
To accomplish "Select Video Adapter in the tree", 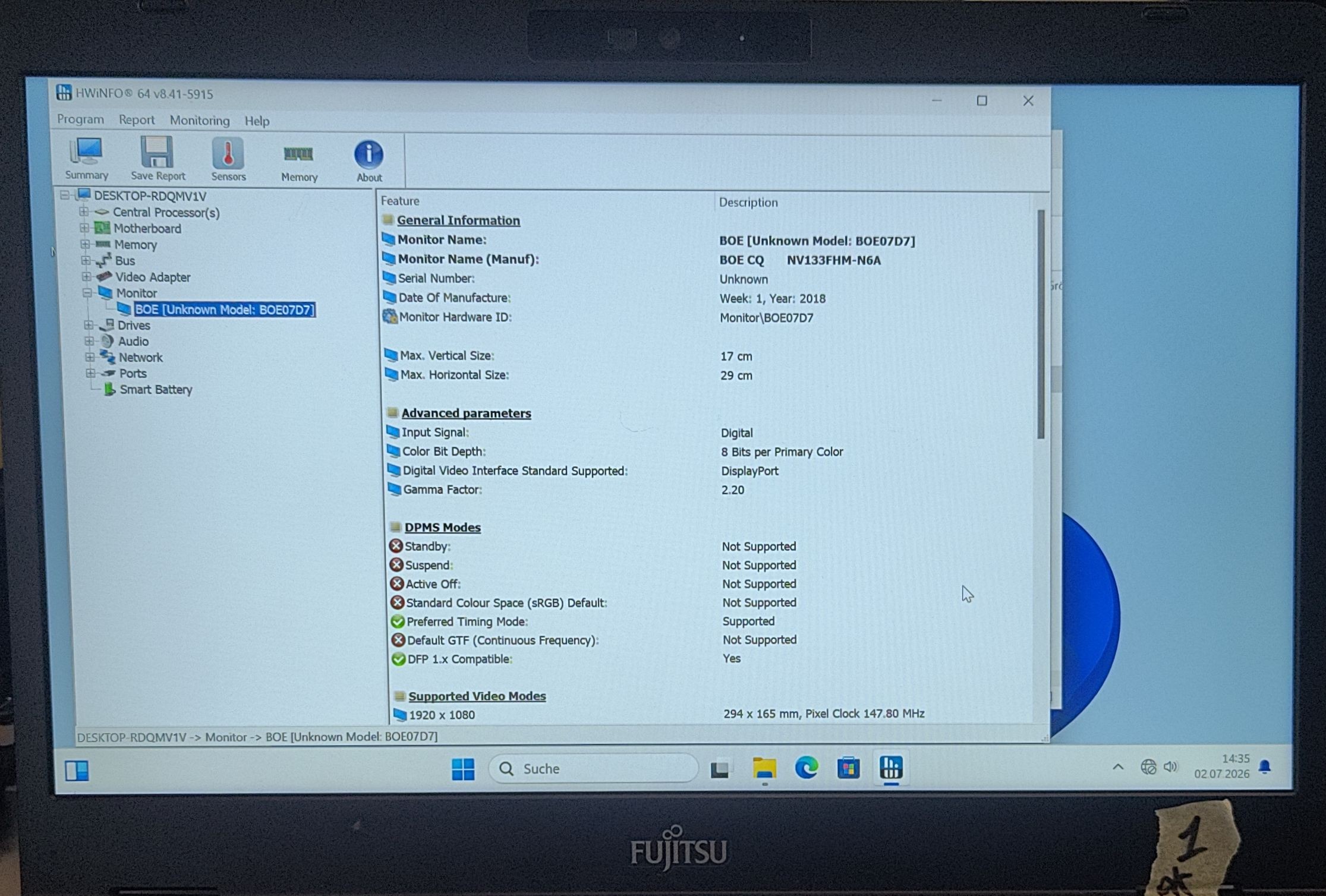I will (153, 277).
